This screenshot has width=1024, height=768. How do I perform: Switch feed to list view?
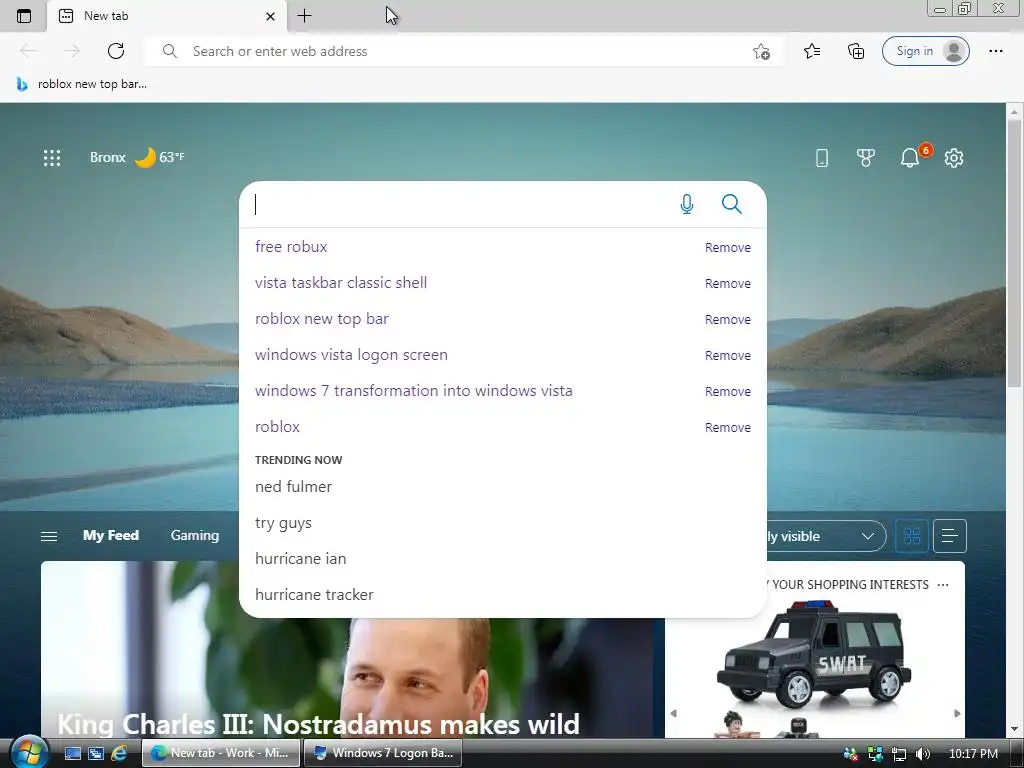[x=950, y=536]
